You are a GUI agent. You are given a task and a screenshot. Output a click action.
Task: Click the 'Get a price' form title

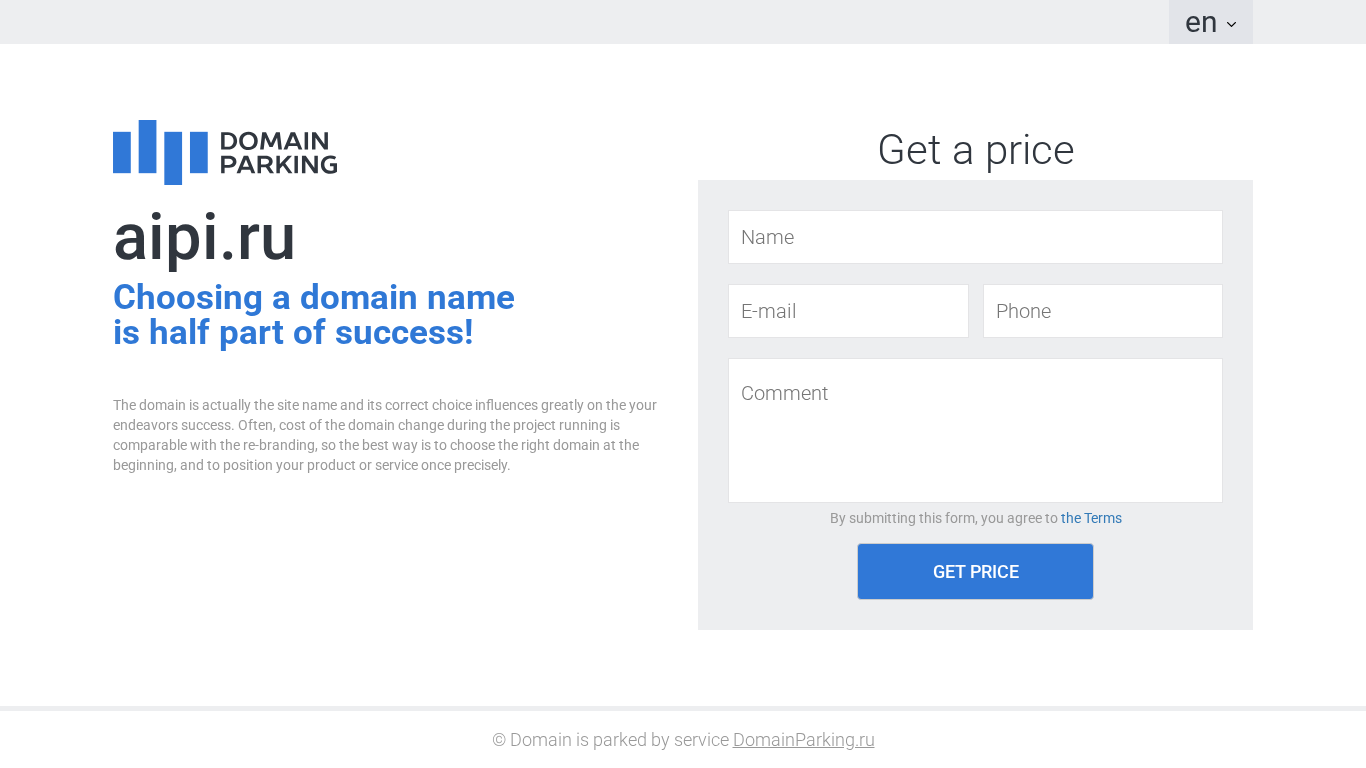[975, 150]
